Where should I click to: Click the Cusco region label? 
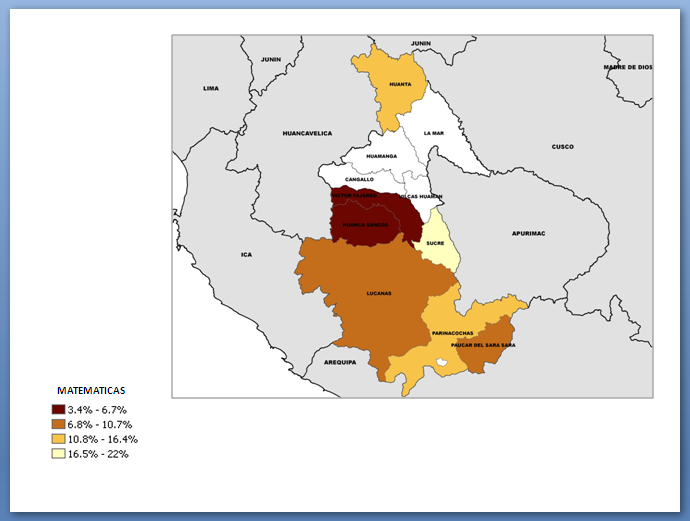tap(563, 147)
